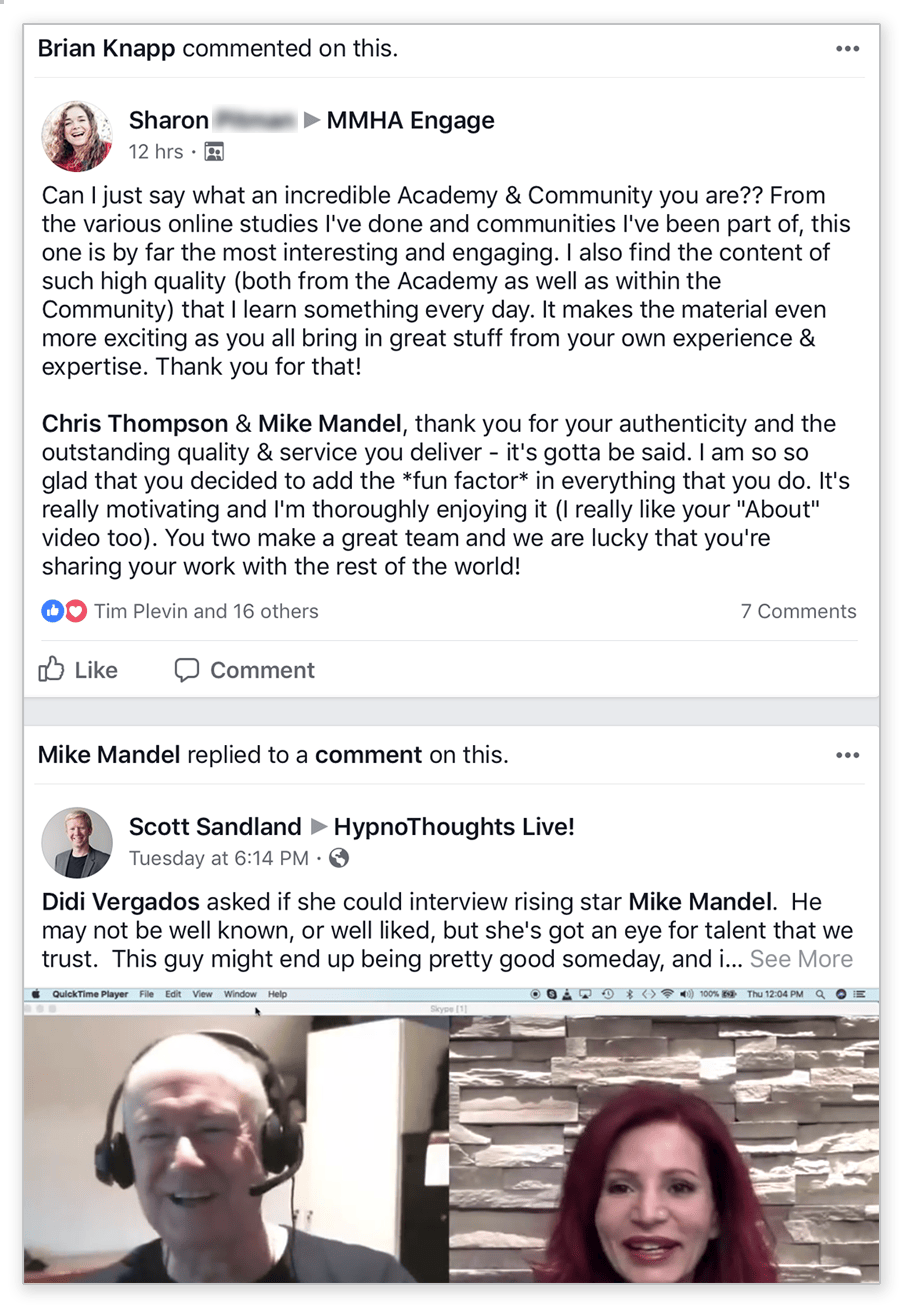Open MMHA Engage group link

point(412,121)
